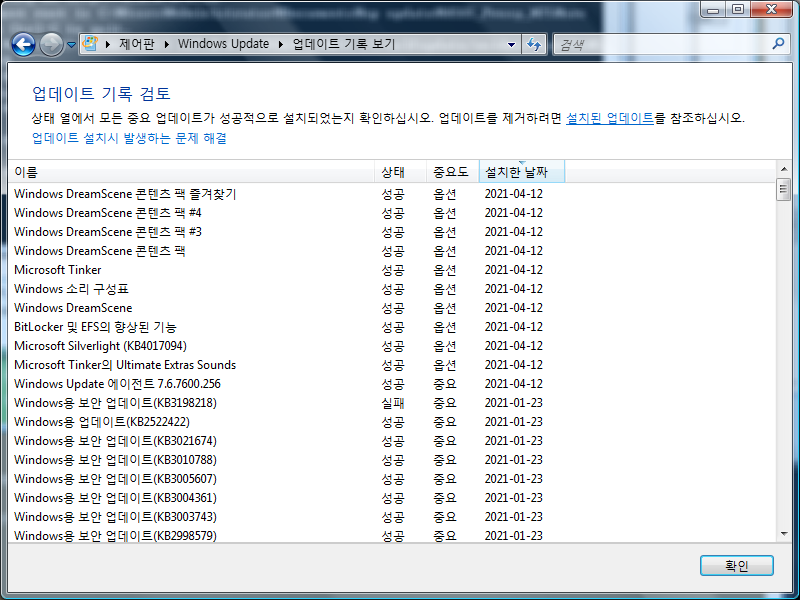Click the greyed forward navigation arrow
Viewport: 800px width, 600px height.
(x=51, y=44)
